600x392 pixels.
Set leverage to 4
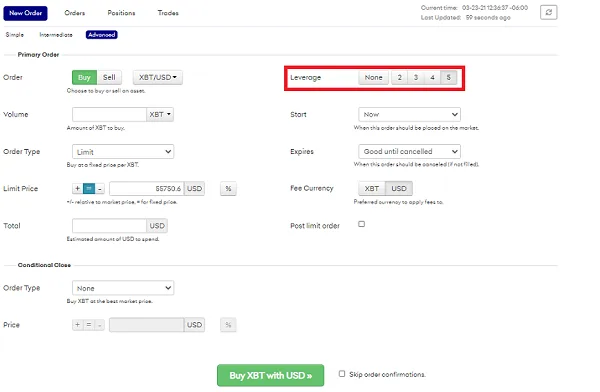click(432, 77)
